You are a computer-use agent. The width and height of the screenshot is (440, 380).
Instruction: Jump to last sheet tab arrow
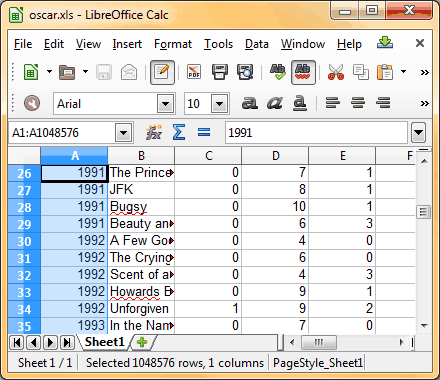tap(67, 342)
